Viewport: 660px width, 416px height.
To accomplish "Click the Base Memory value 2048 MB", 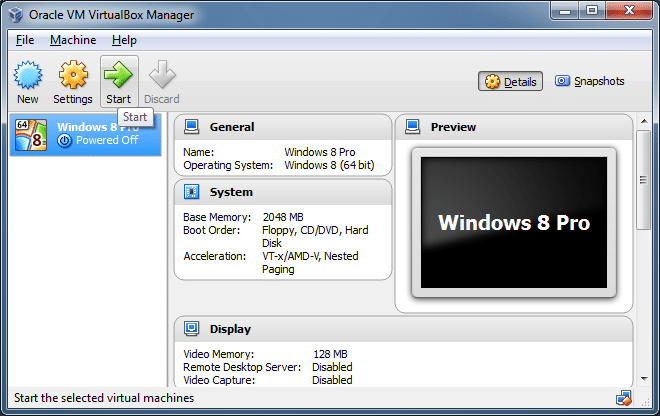I will point(283,217).
